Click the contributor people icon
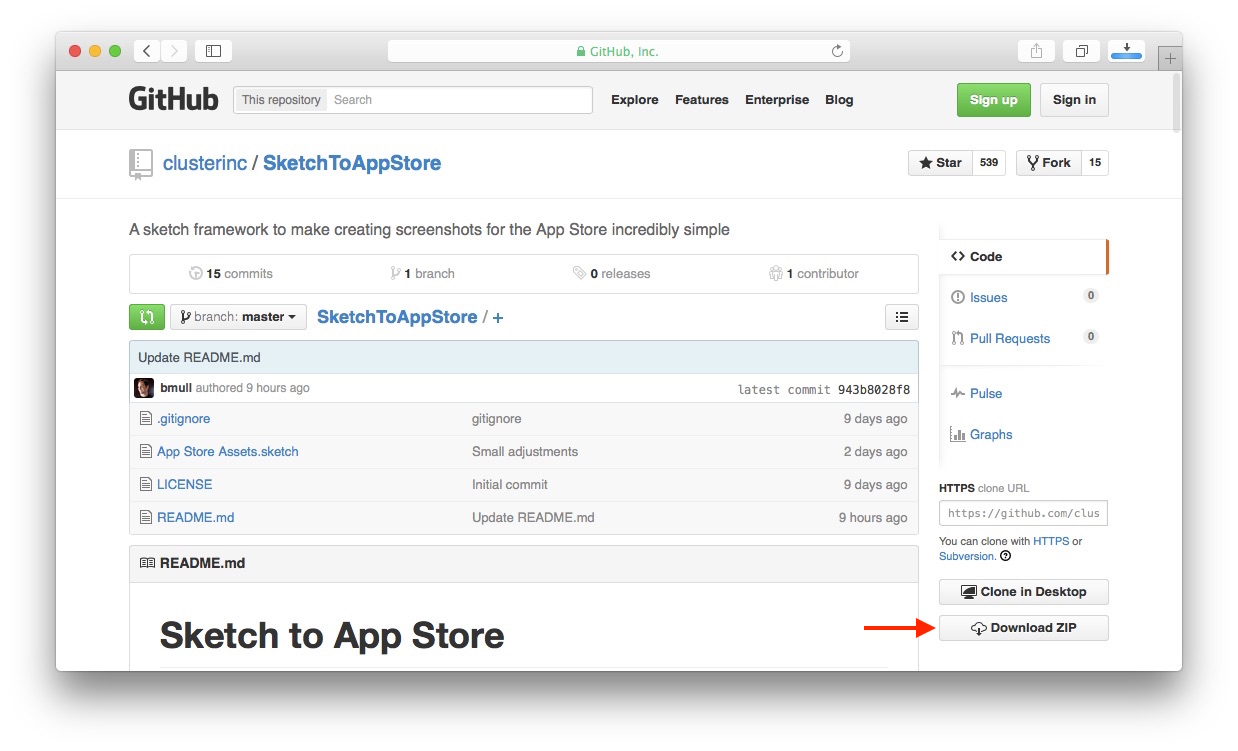 [x=775, y=273]
